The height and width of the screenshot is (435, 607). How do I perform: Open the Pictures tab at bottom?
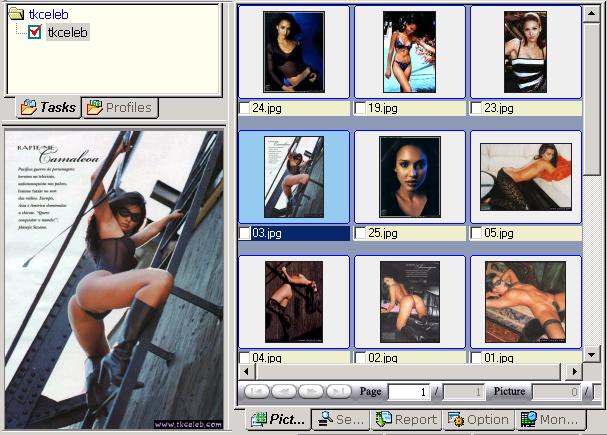[277, 420]
